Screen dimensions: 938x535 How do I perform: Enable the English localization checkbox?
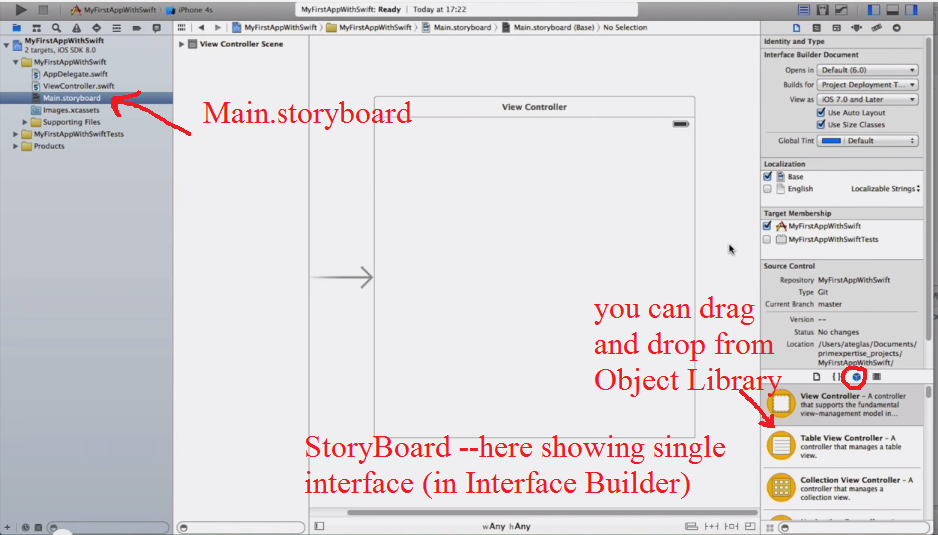[768, 188]
